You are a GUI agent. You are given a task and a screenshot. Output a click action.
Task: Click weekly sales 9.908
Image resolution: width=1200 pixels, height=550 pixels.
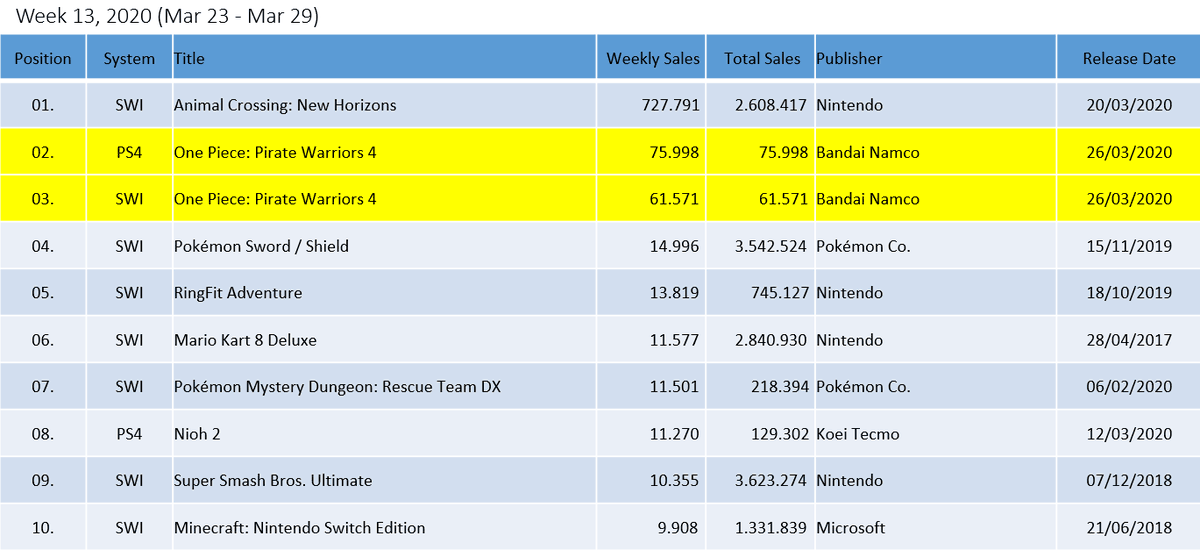679,528
